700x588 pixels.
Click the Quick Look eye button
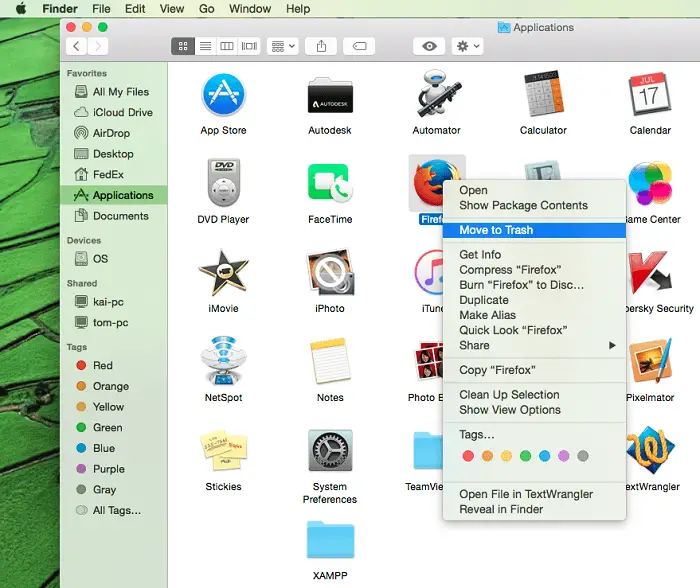coord(429,46)
